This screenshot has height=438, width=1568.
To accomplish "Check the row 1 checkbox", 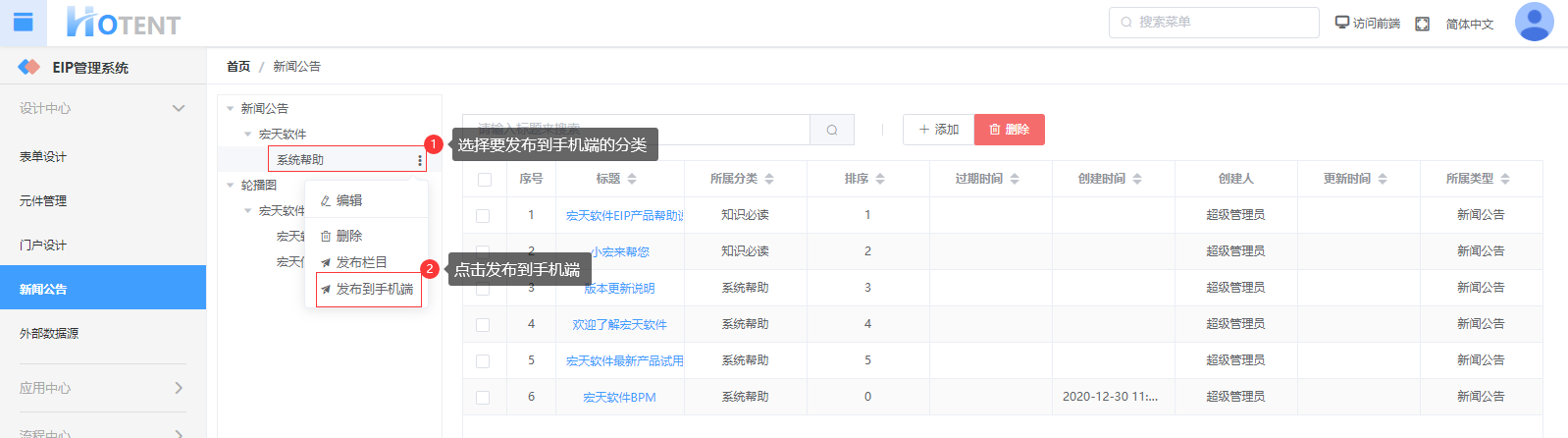I will [483, 216].
